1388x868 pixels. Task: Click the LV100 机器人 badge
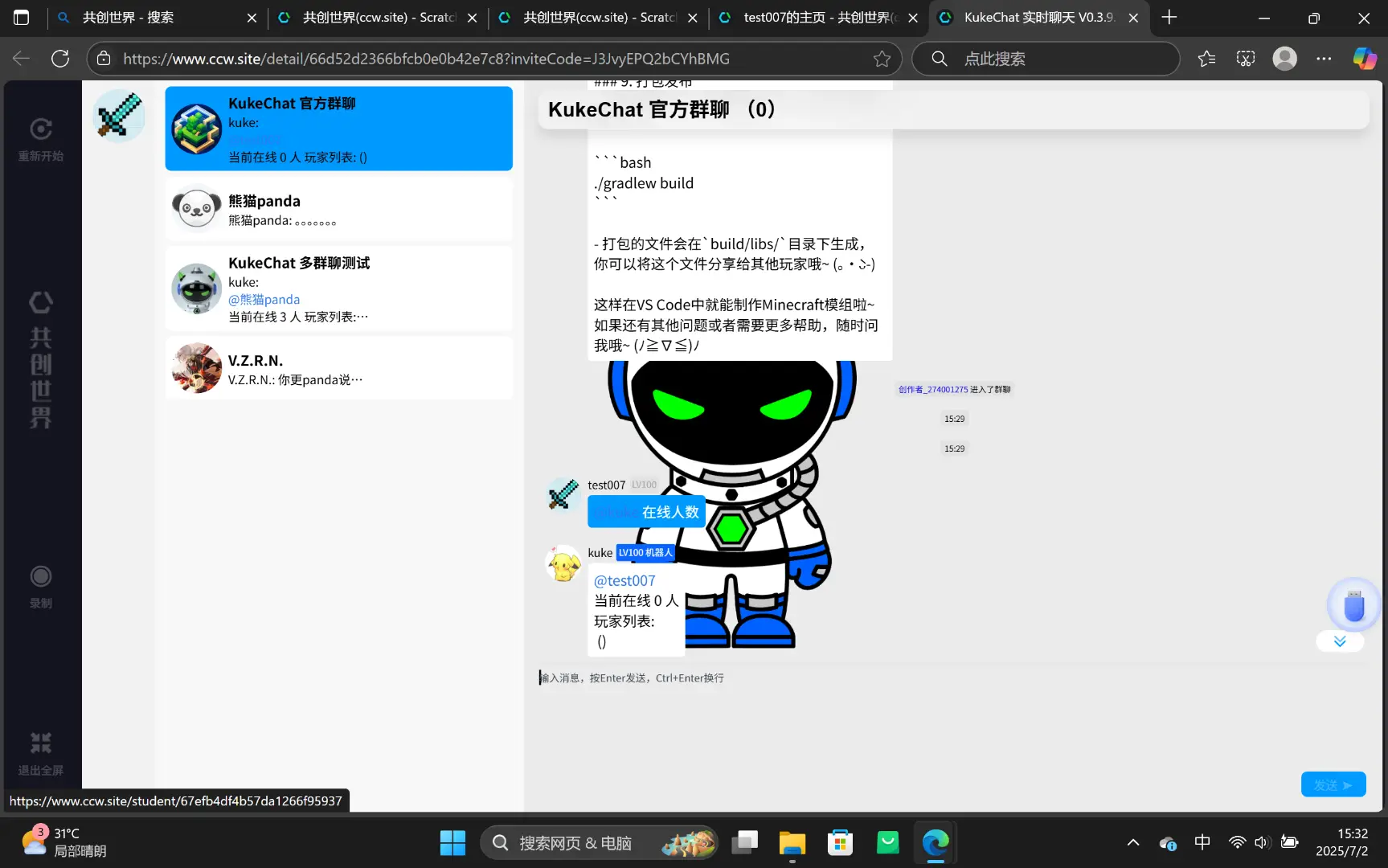click(x=645, y=553)
